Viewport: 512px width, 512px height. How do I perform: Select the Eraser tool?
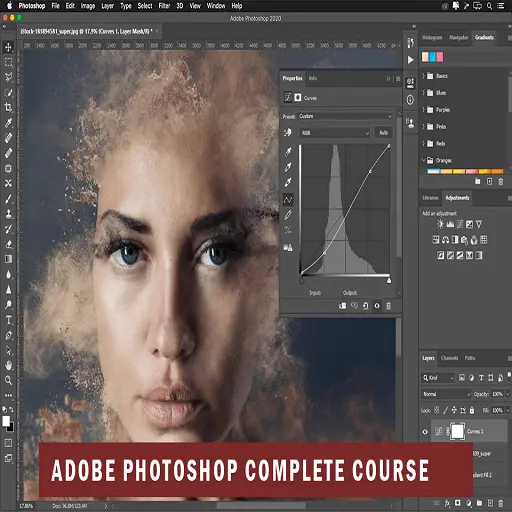[x=8, y=244]
